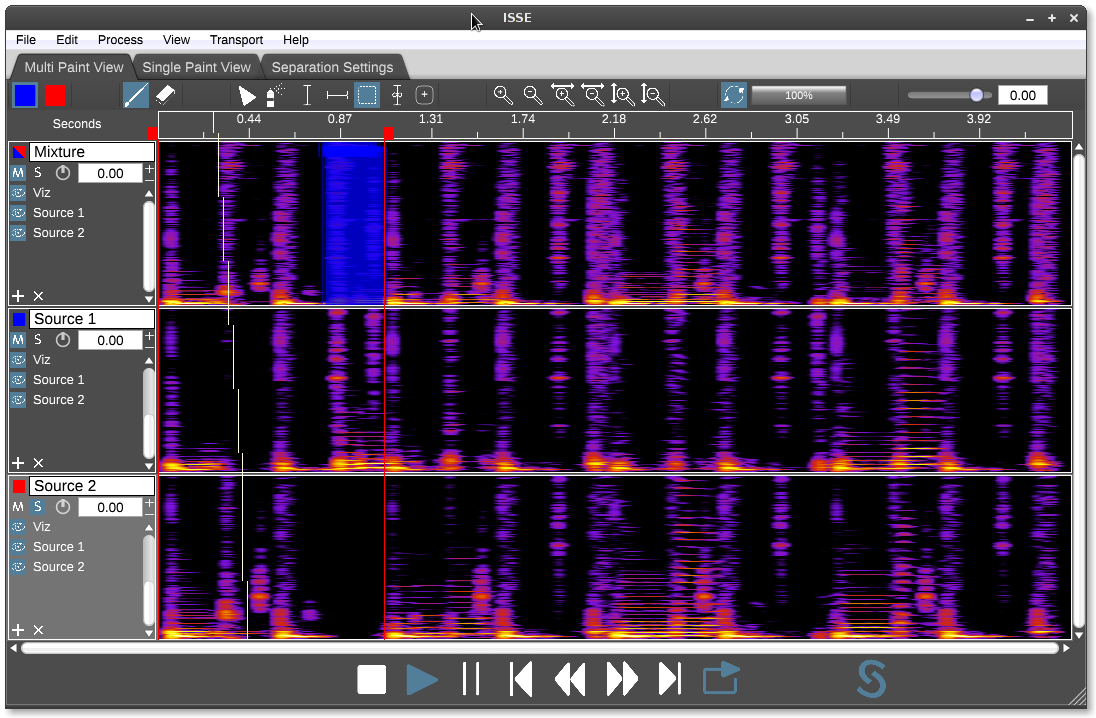Activate the arrow pointer tool
This screenshot has height=718, width=1096.
pyautogui.click(x=247, y=95)
